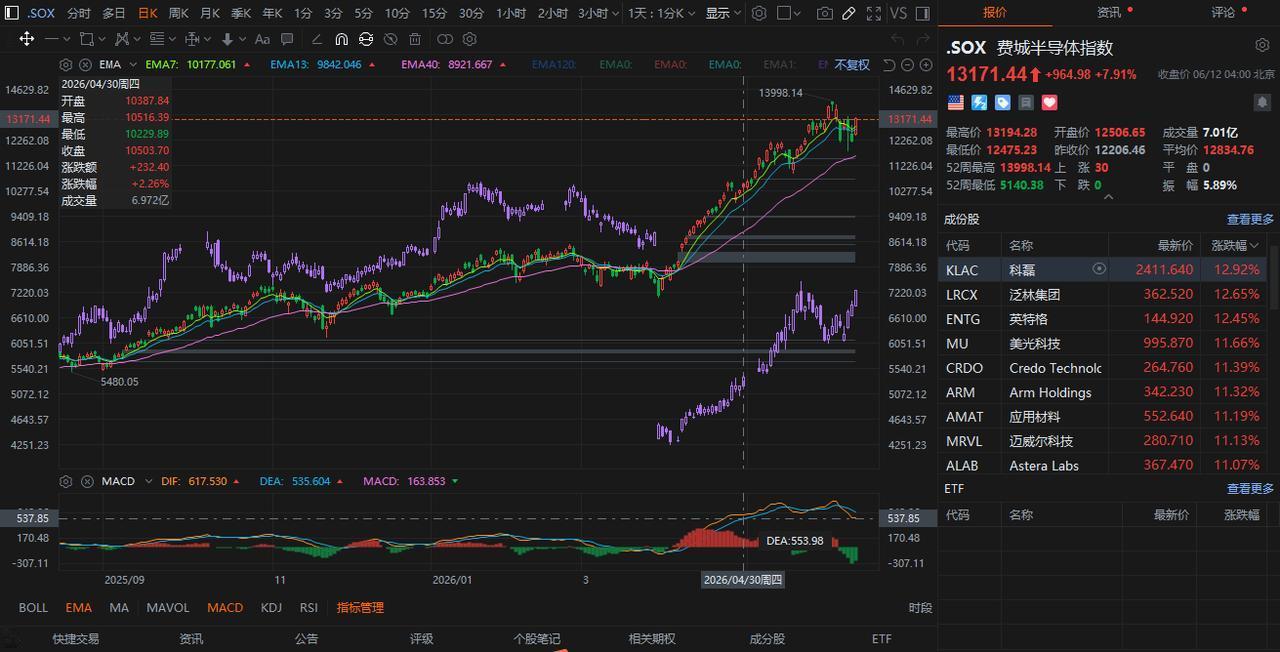Expand EMA indicator name dropdown

[x=133, y=64]
